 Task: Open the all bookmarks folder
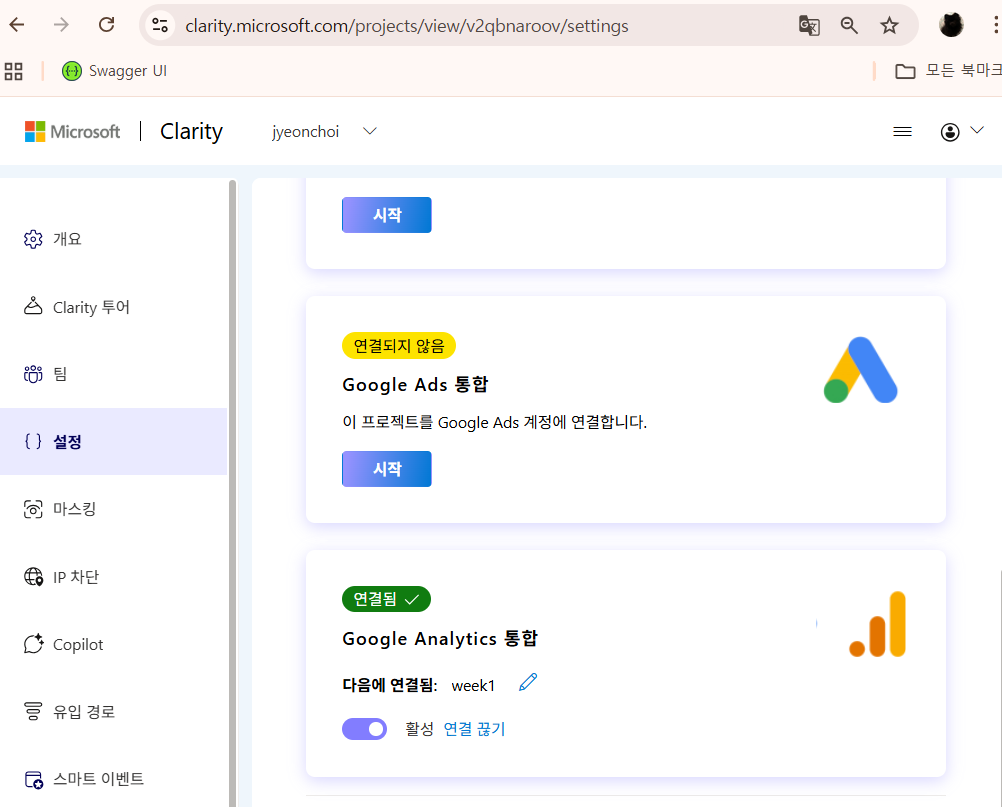point(948,71)
